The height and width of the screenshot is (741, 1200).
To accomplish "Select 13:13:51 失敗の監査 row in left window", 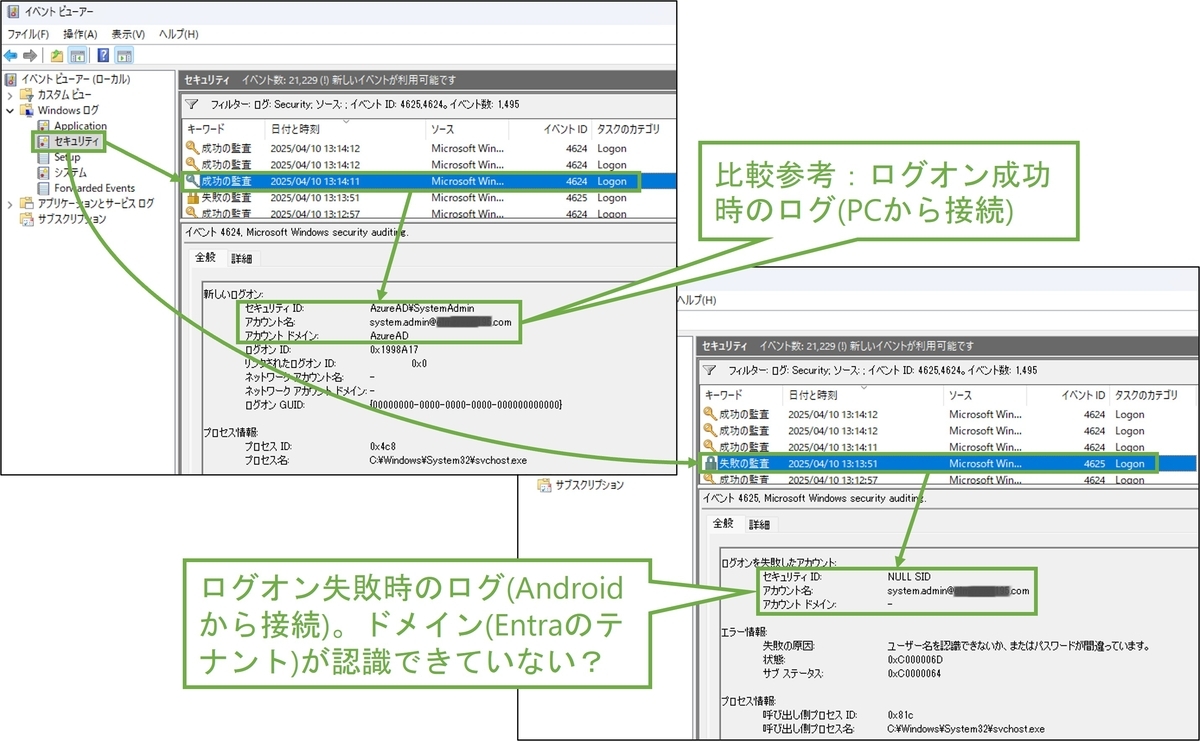I will (x=429, y=197).
